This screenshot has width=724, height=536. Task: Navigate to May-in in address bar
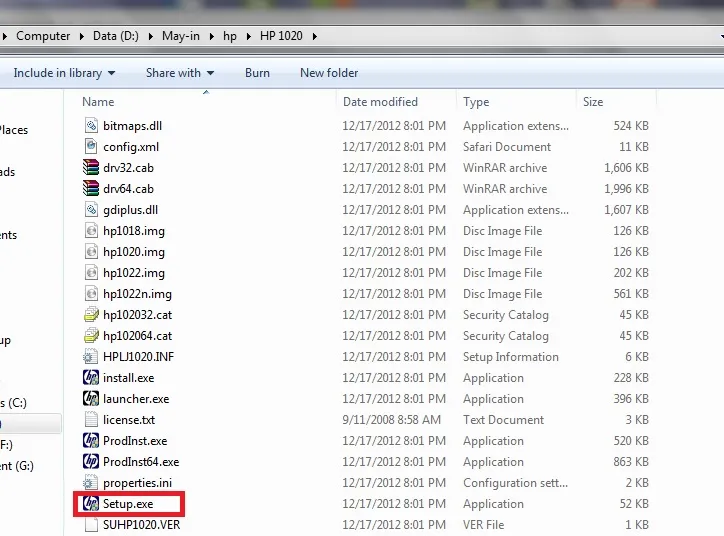[180, 36]
